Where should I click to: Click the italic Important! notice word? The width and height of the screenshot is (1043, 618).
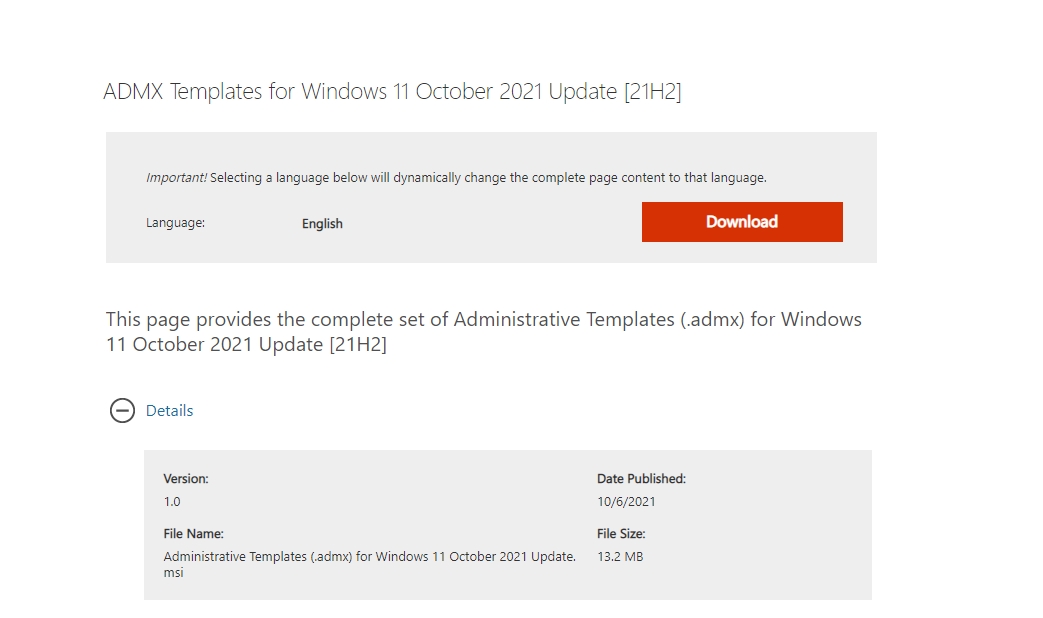(x=176, y=178)
